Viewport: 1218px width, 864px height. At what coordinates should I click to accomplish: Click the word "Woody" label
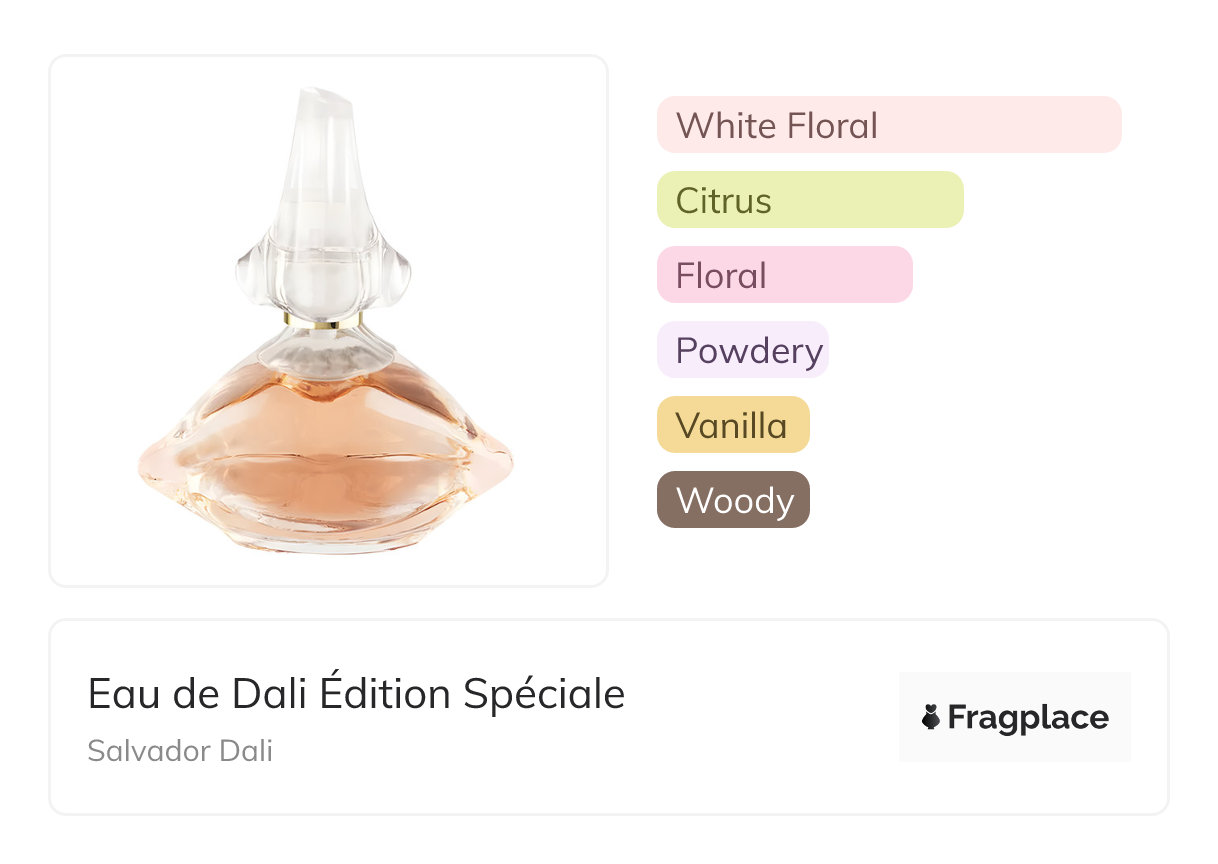(735, 500)
